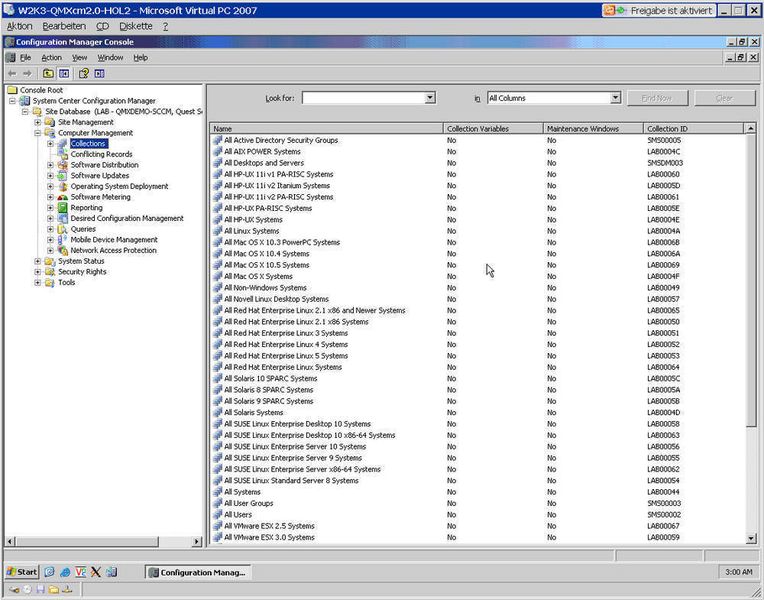Expand the Collections node
The width and height of the screenshot is (764, 600).
(x=50, y=144)
